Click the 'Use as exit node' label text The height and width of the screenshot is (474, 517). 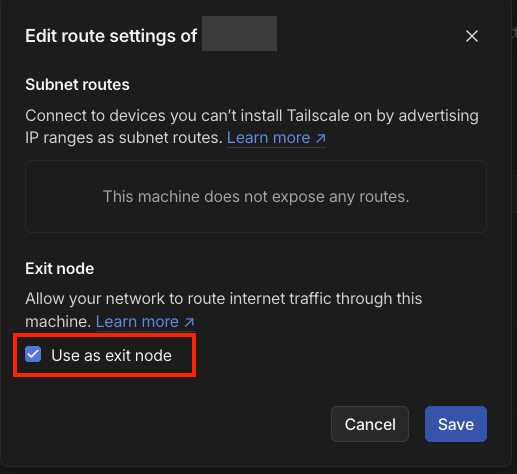pos(111,355)
